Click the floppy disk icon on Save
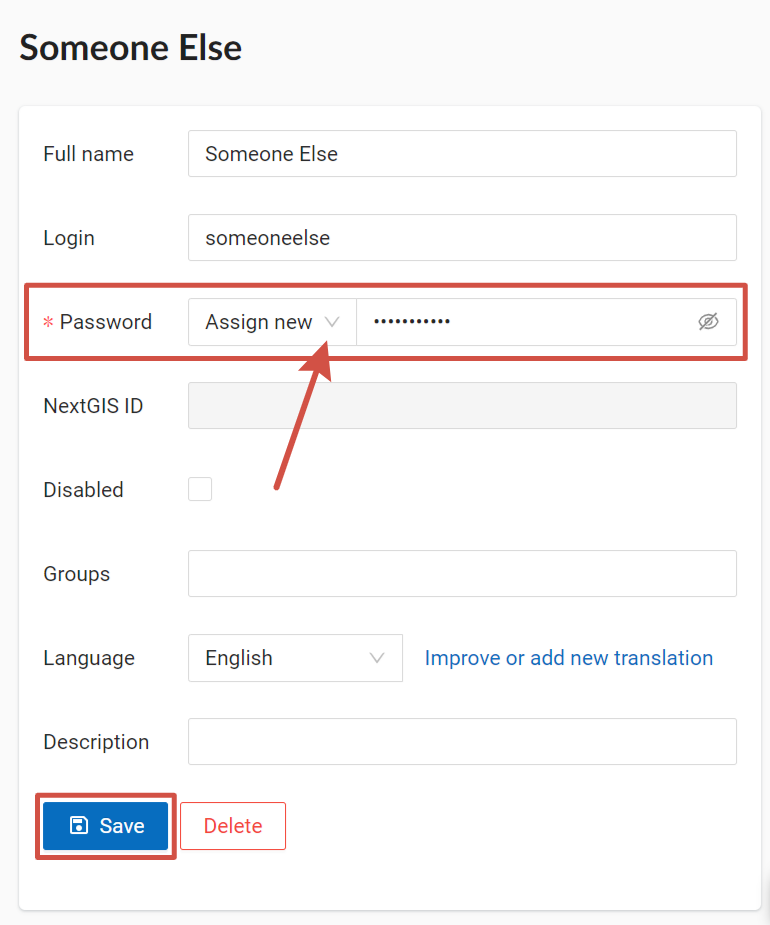Image resolution: width=770 pixels, height=925 pixels. pos(79,825)
